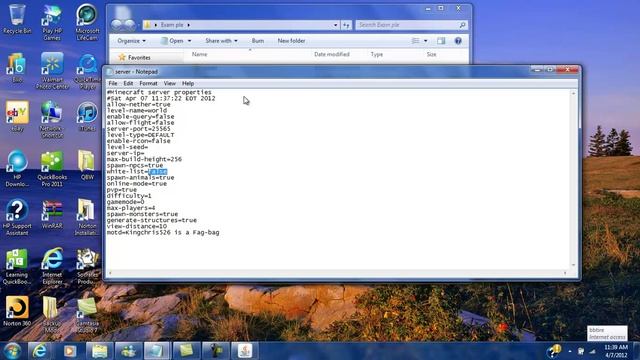Open the Java taskbar icon
The width and height of the screenshot is (640, 360).
click(245, 351)
